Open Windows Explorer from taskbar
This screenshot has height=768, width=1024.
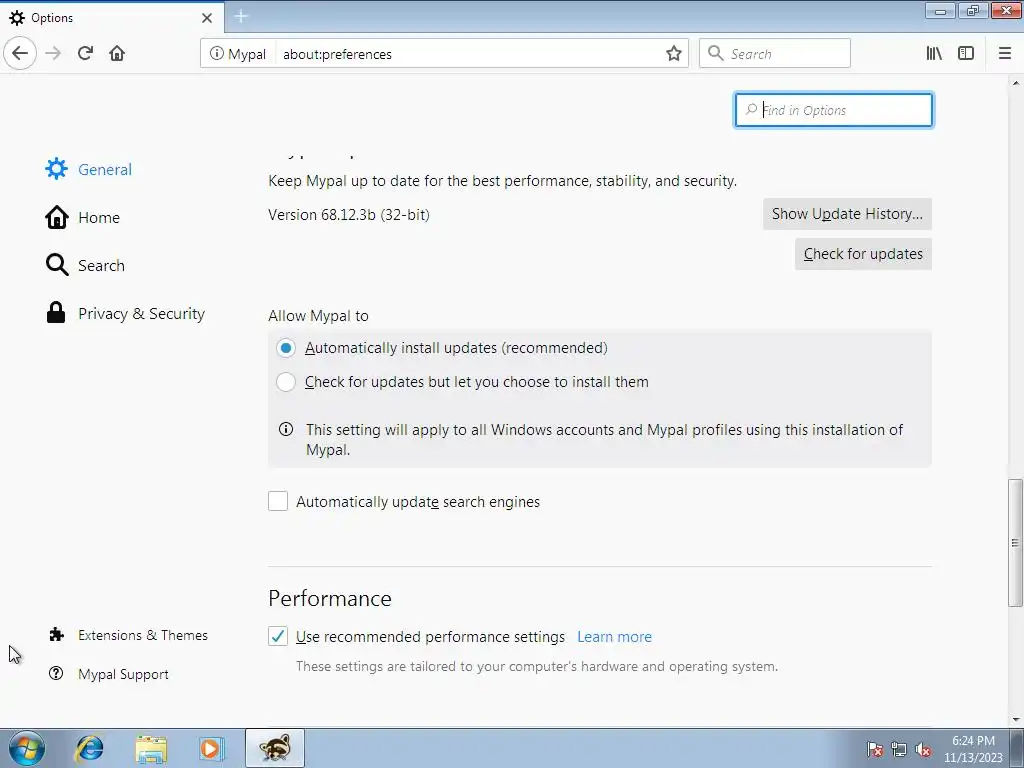click(152, 748)
